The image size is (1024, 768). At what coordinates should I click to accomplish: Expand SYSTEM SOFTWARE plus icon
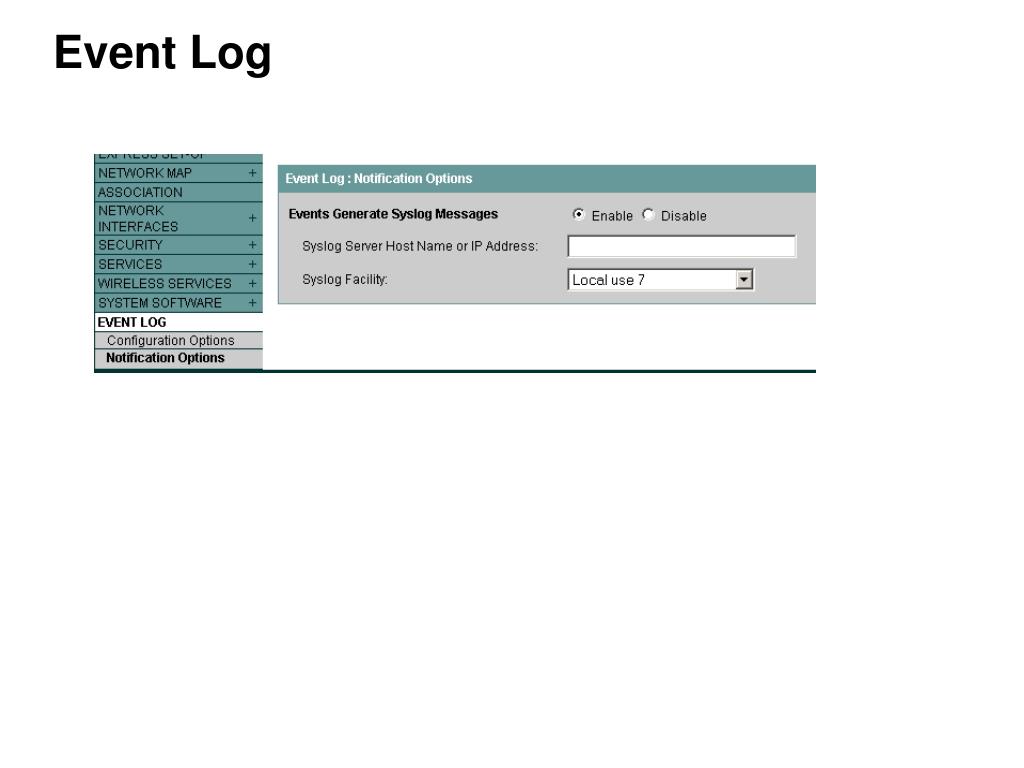[x=252, y=303]
